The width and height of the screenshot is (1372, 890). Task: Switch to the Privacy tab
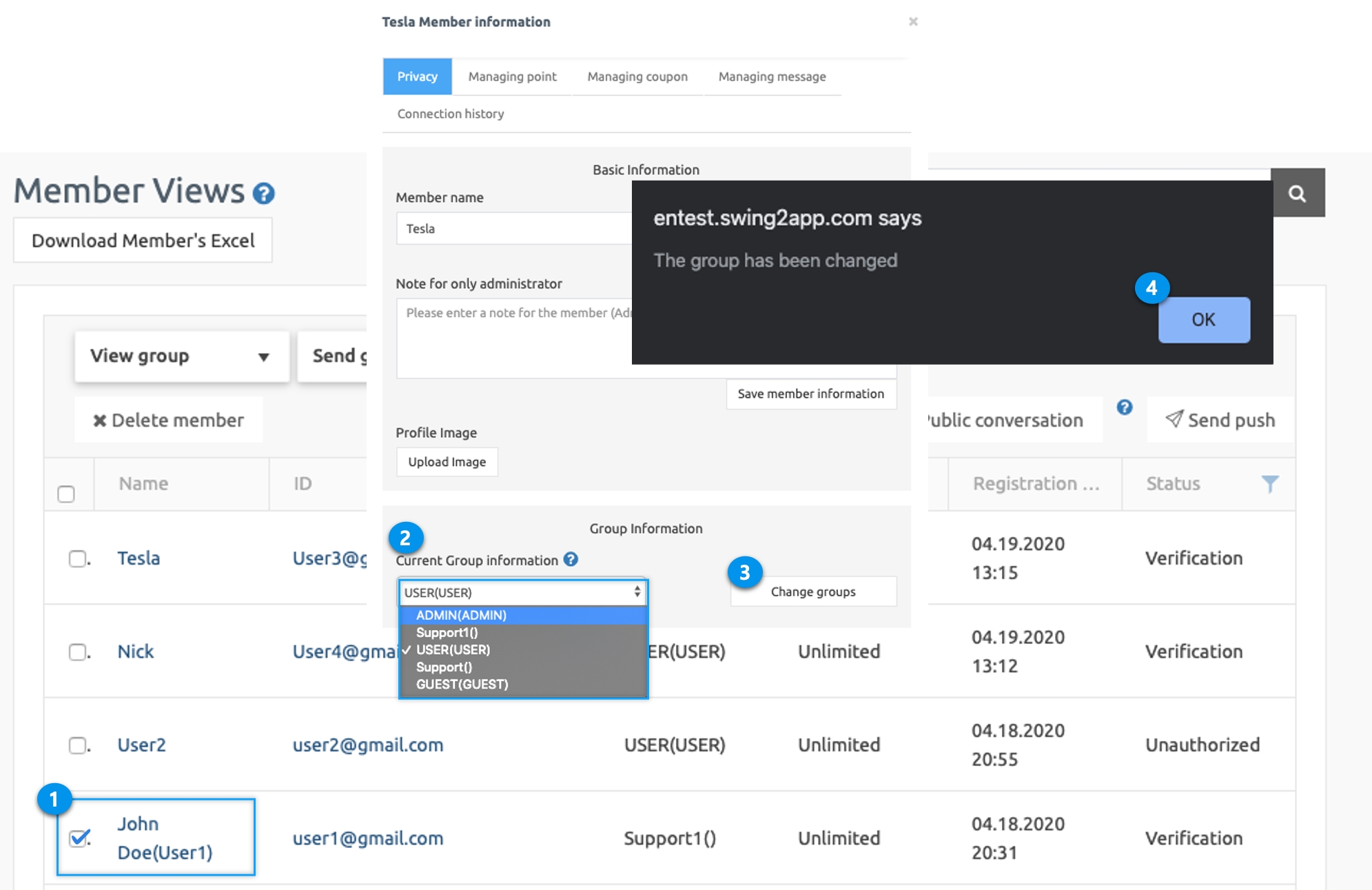pos(417,77)
